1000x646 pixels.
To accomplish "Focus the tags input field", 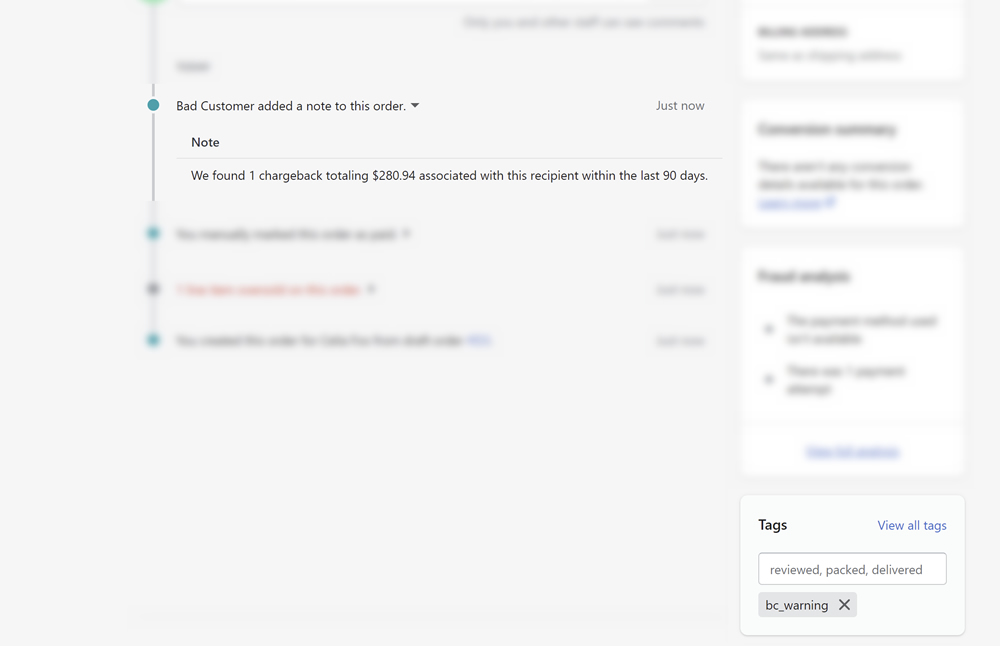I will [852, 569].
